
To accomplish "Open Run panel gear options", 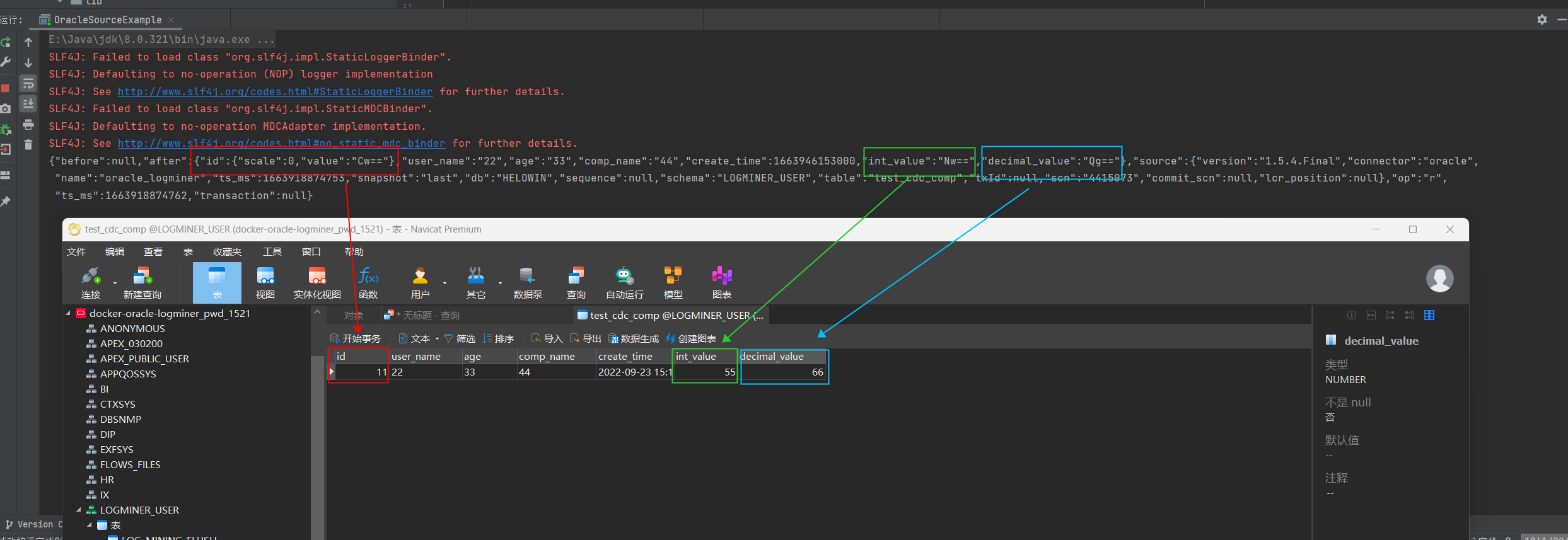I will pos(1542,20).
